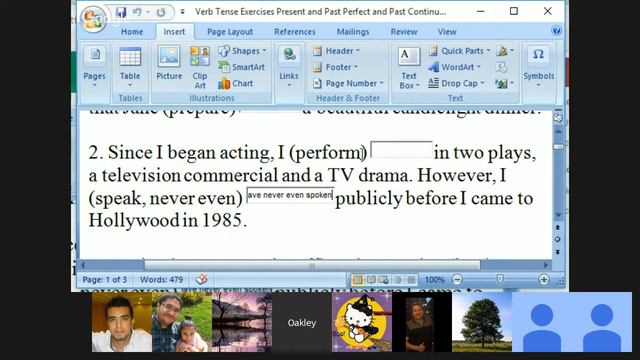Select Oakley participant tile
Image resolution: width=640 pixels, height=360 pixels.
[x=302, y=322]
